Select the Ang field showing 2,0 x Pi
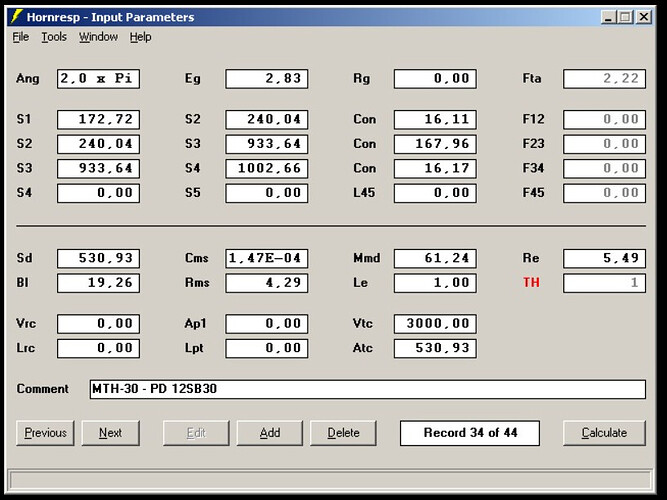Viewport: 667px width, 500px height. (98, 79)
